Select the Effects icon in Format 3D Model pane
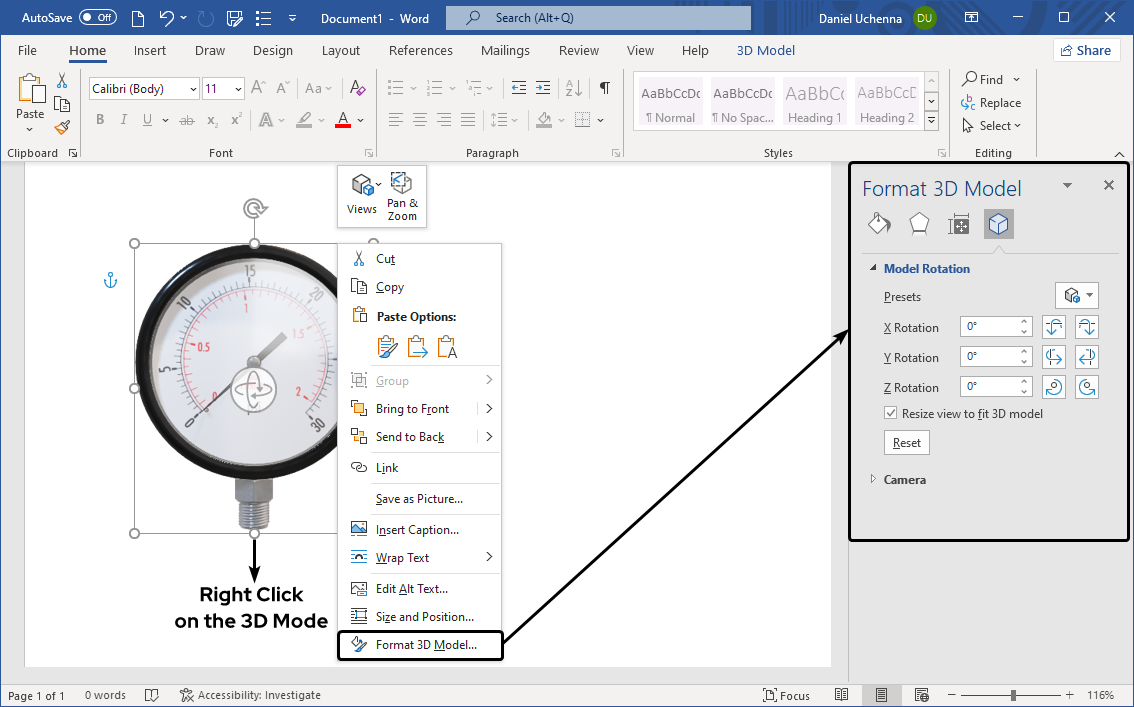This screenshot has height=707, width=1134. (918, 223)
